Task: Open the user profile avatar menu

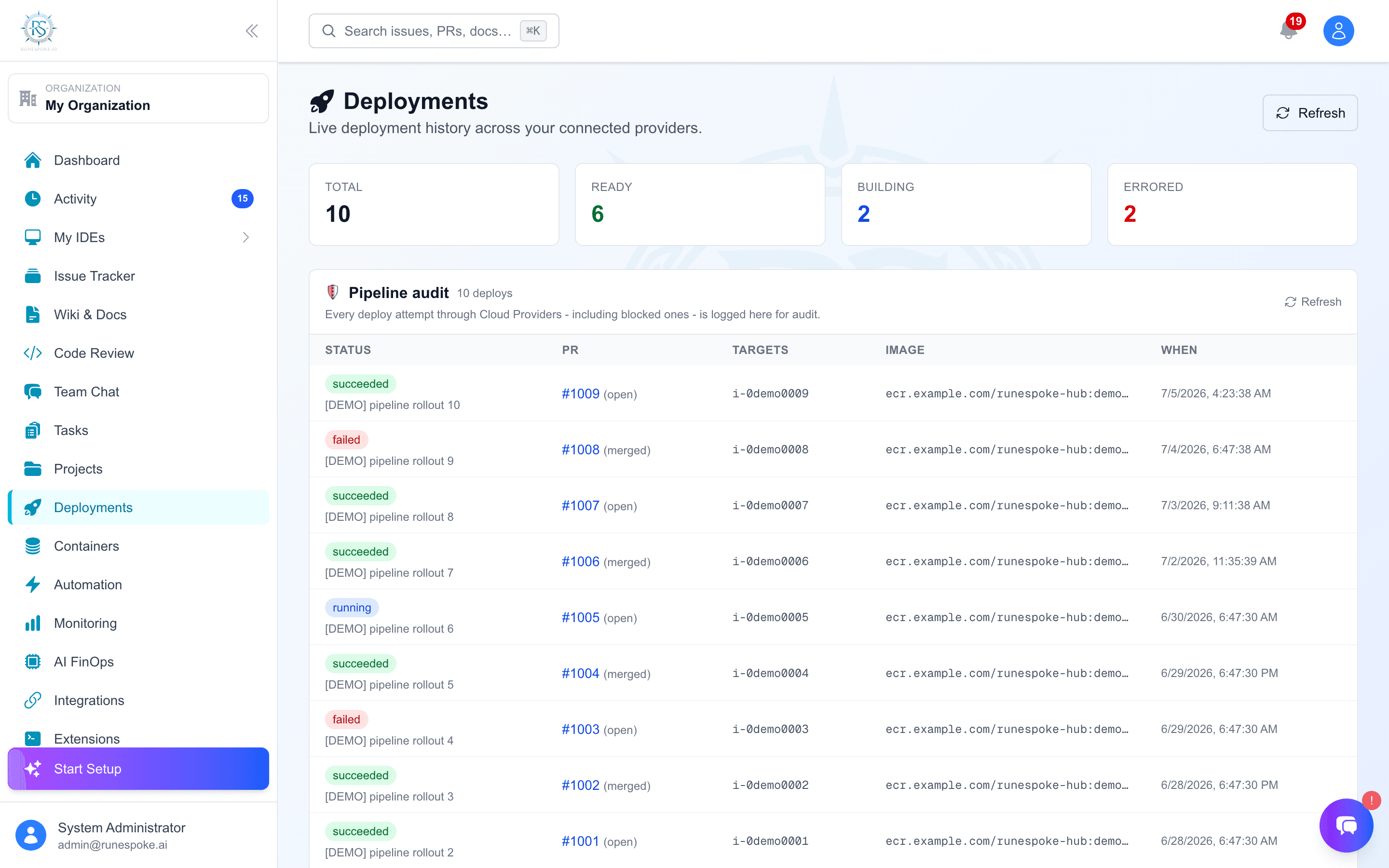Action: click(1338, 31)
